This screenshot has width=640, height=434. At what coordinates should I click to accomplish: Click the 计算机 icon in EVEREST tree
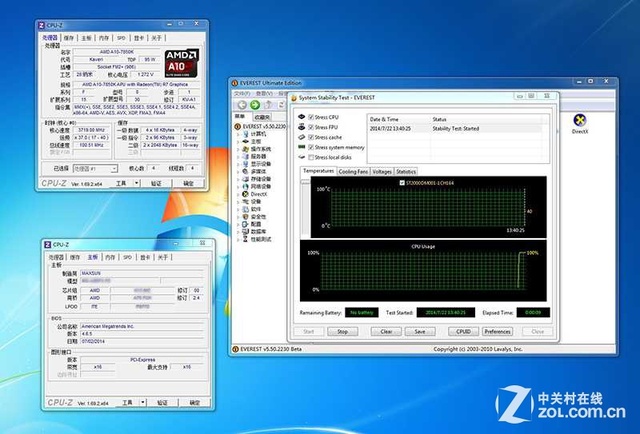pyautogui.click(x=246, y=134)
